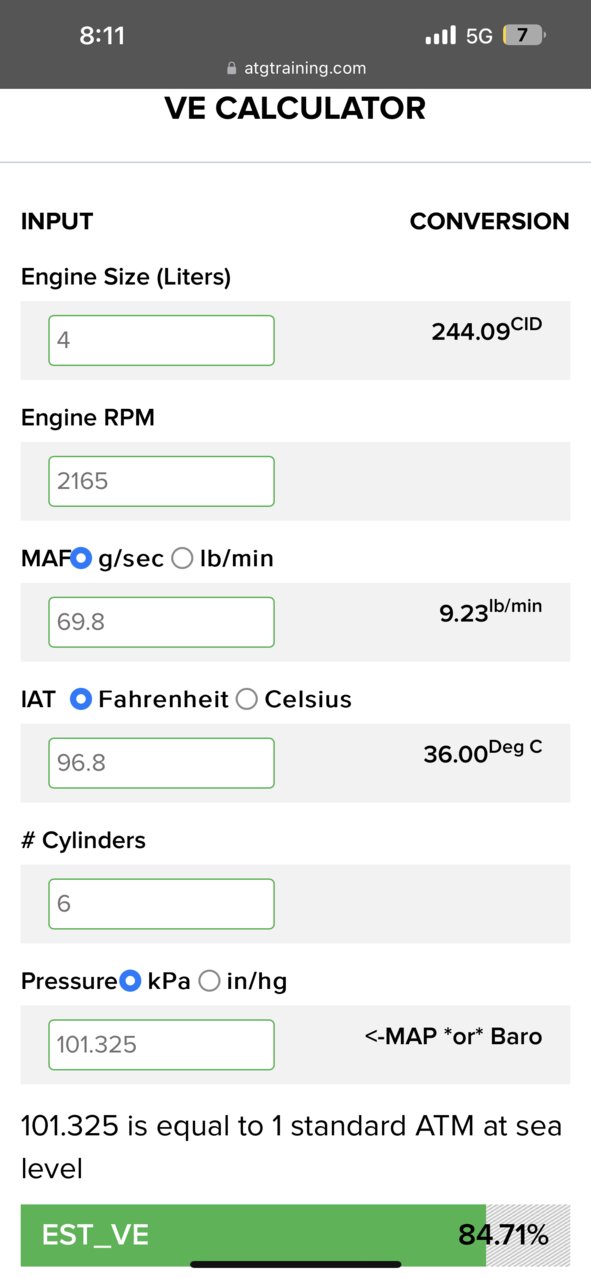Click the IAT temperature input field

(x=161, y=763)
